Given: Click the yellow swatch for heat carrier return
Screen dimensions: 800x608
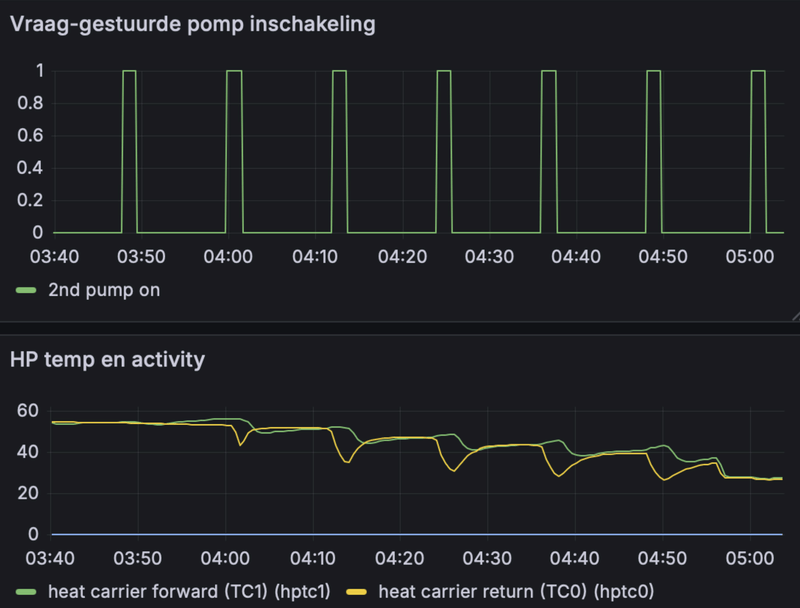Looking at the screenshot, I should 357,592.
